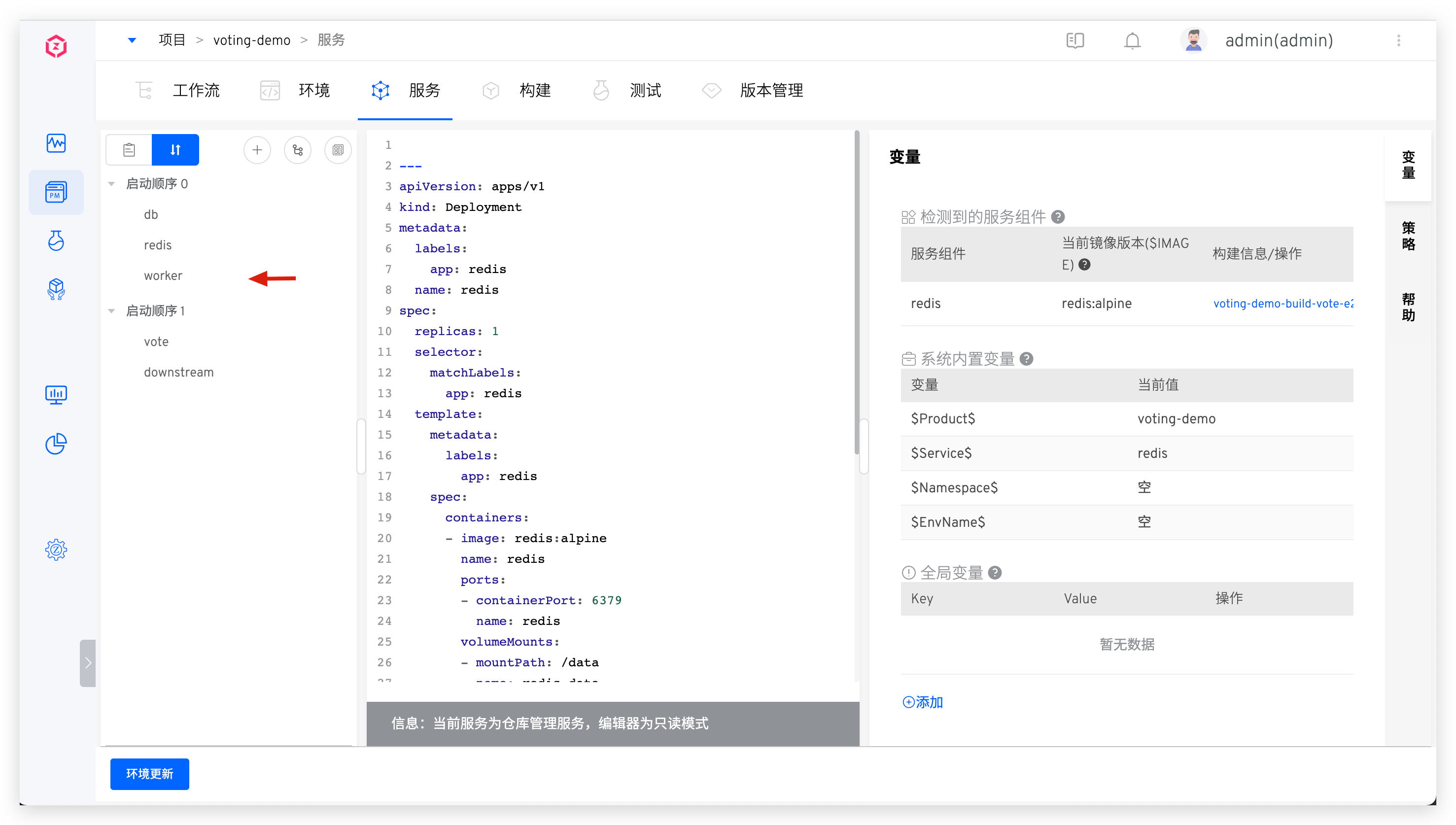1456x825 pixels.
Task: Open the pie chart analytics sidebar icon
Action: coord(56,444)
